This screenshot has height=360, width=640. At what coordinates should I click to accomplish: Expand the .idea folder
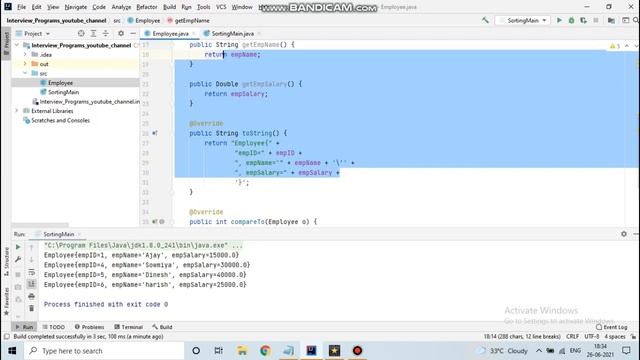point(25,54)
